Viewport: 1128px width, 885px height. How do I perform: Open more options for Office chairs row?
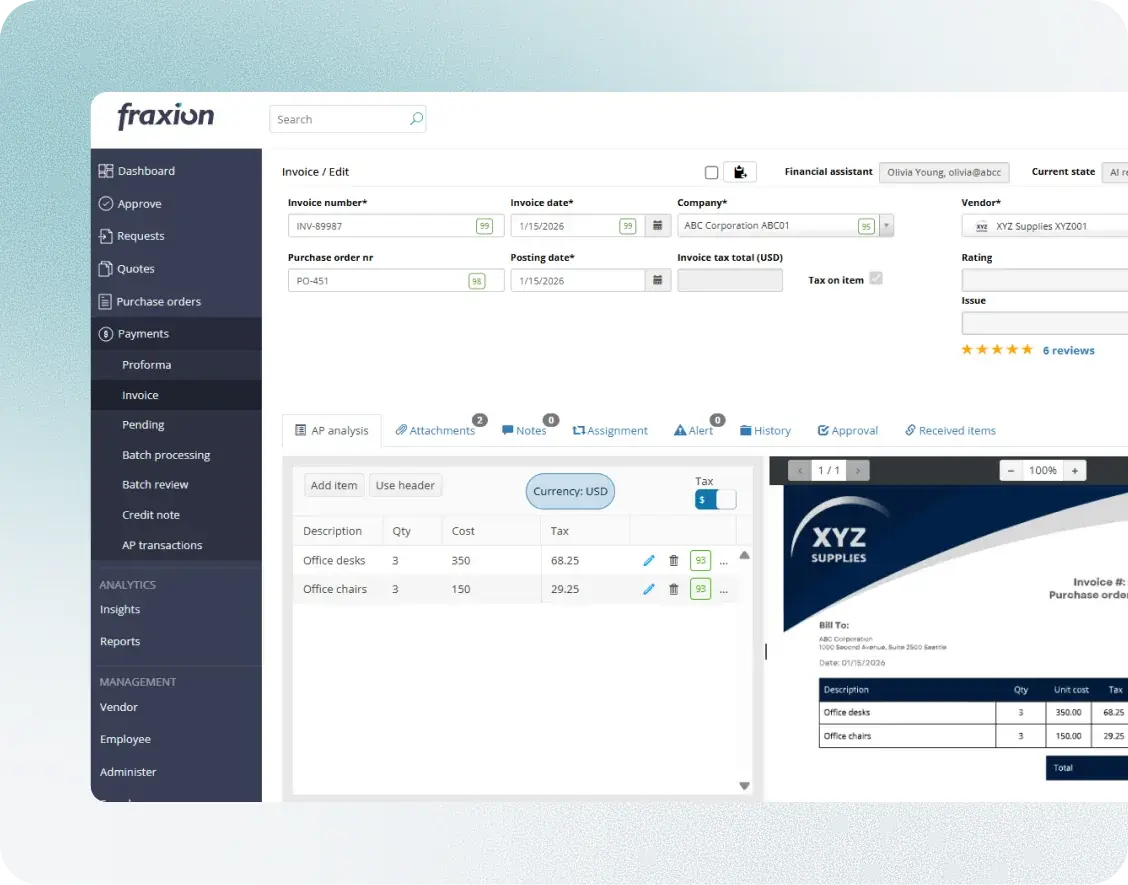724,591
